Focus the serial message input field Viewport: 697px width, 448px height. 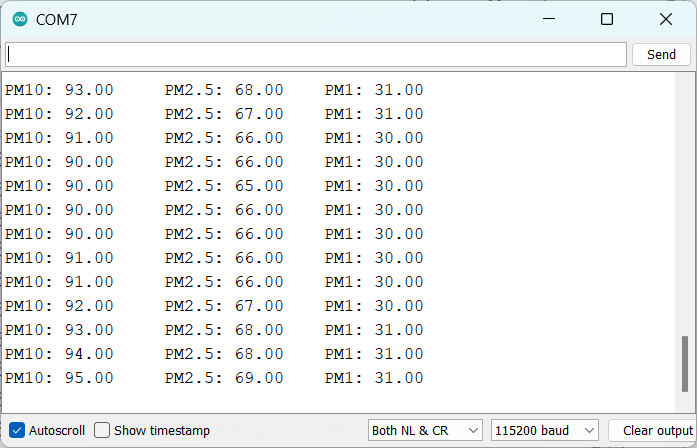pyautogui.click(x=316, y=55)
